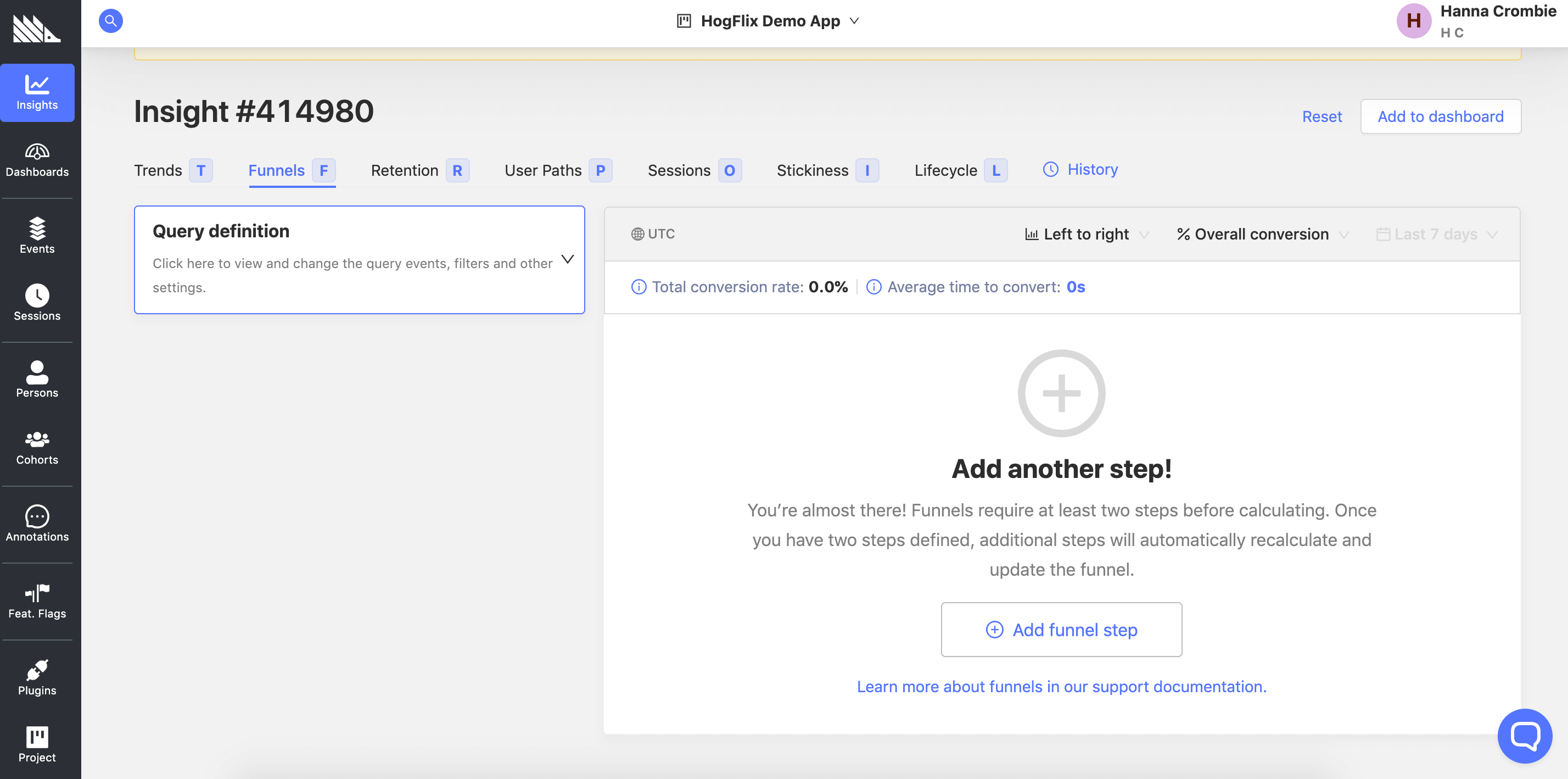Click the large plus circle icon
1568x779 pixels.
click(1061, 393)
